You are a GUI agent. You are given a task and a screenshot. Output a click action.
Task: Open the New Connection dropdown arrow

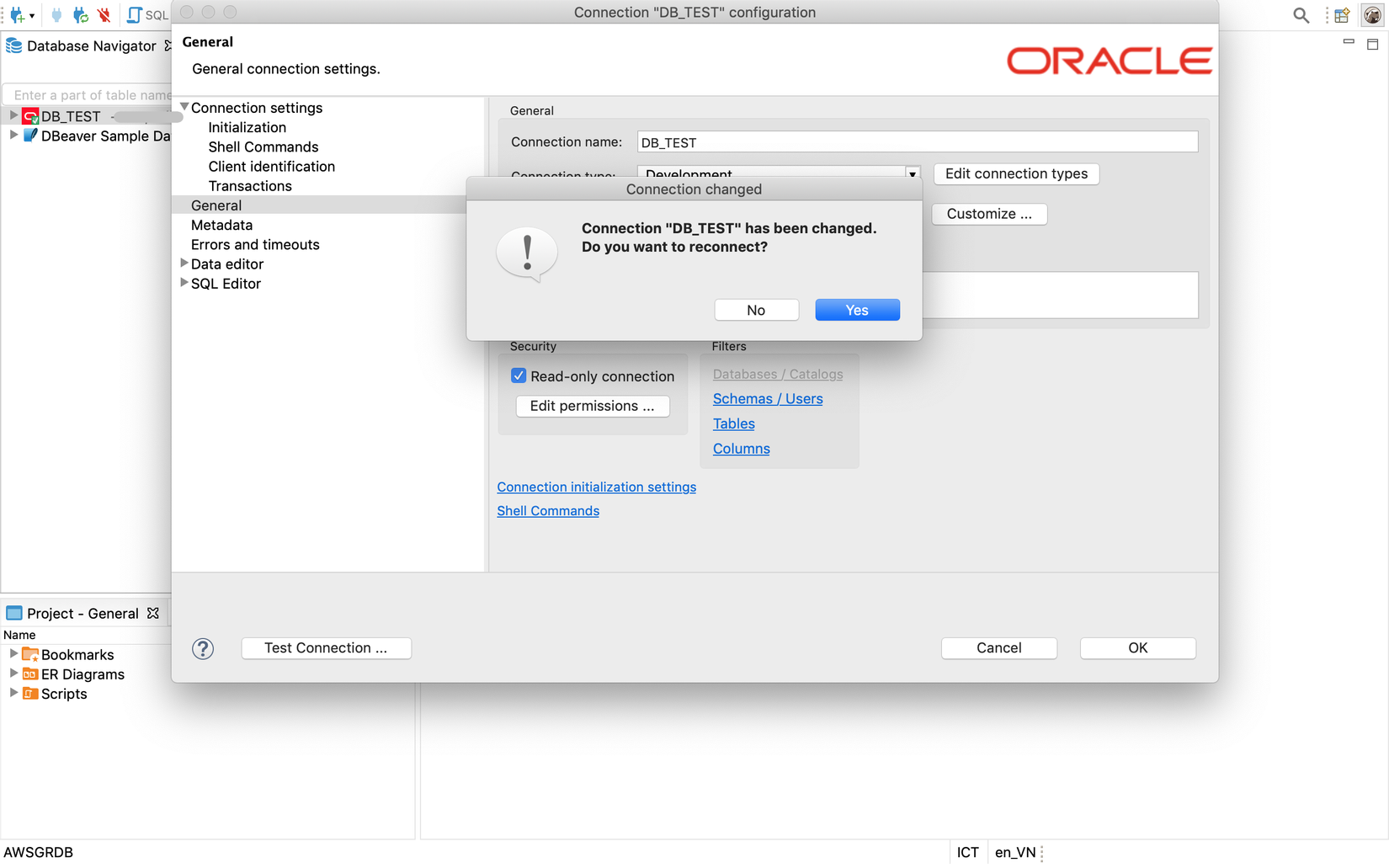pyautogui.click(x=32, y=15)
